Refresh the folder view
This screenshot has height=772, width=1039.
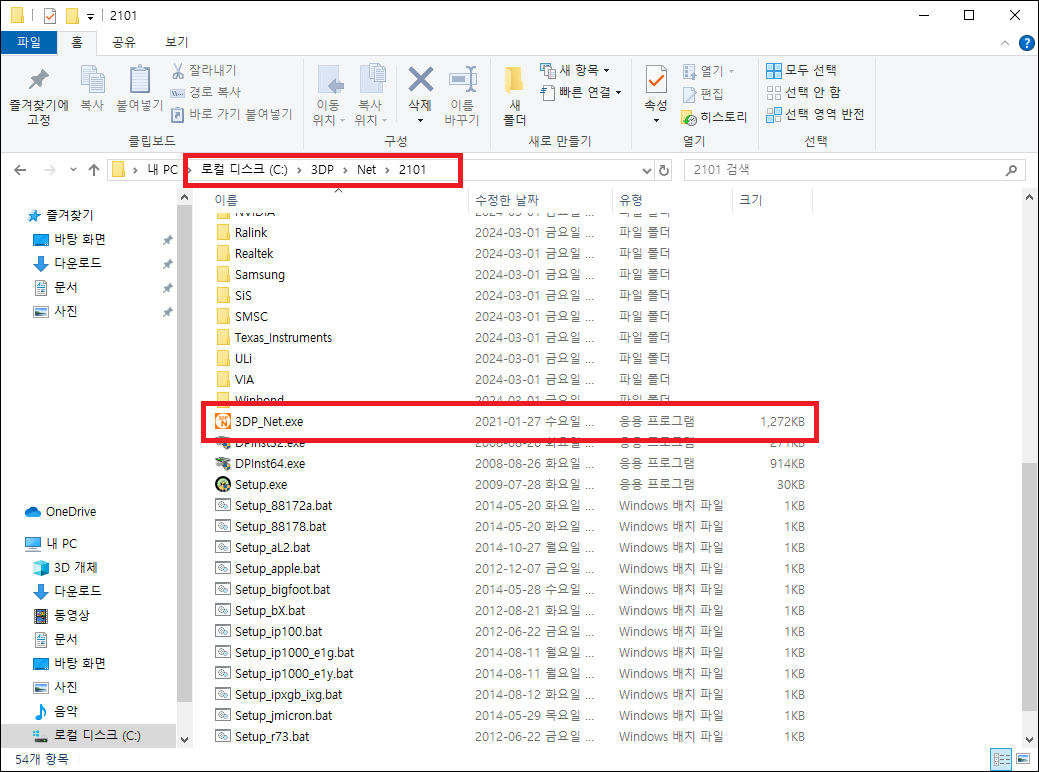click(x=663, y=170)
